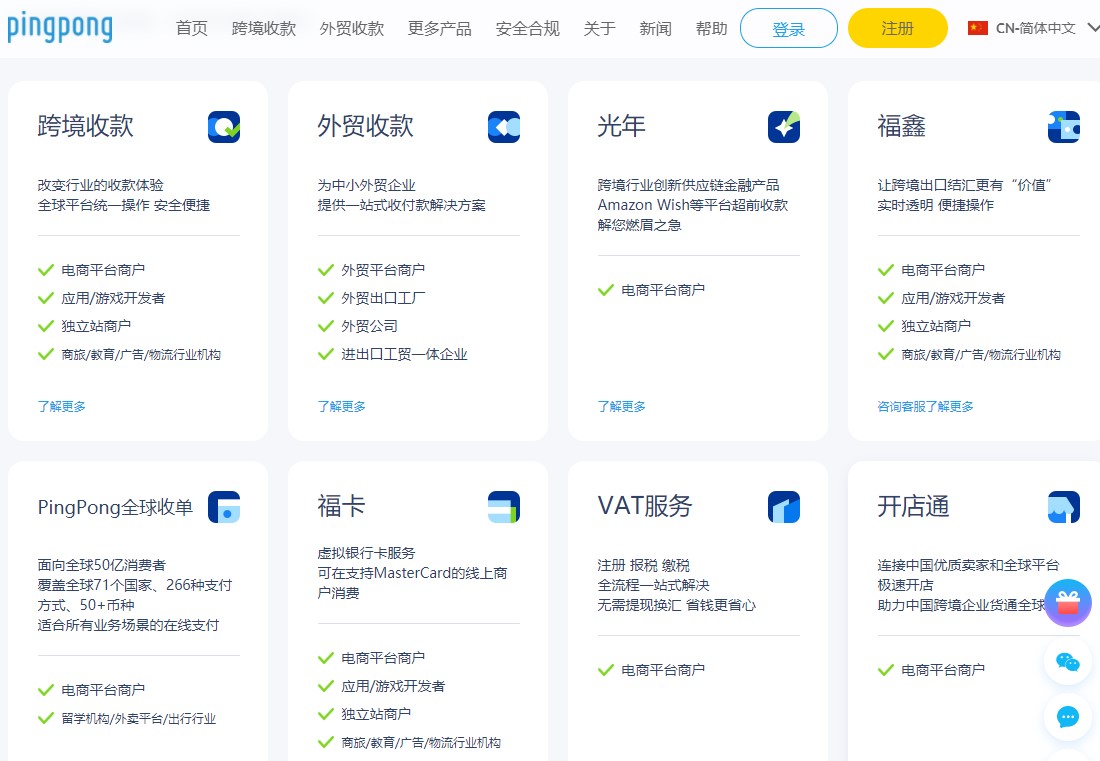Click 电商平台商户 in the VAT服务 card
1100x761 pixels.
coord(663,670)
